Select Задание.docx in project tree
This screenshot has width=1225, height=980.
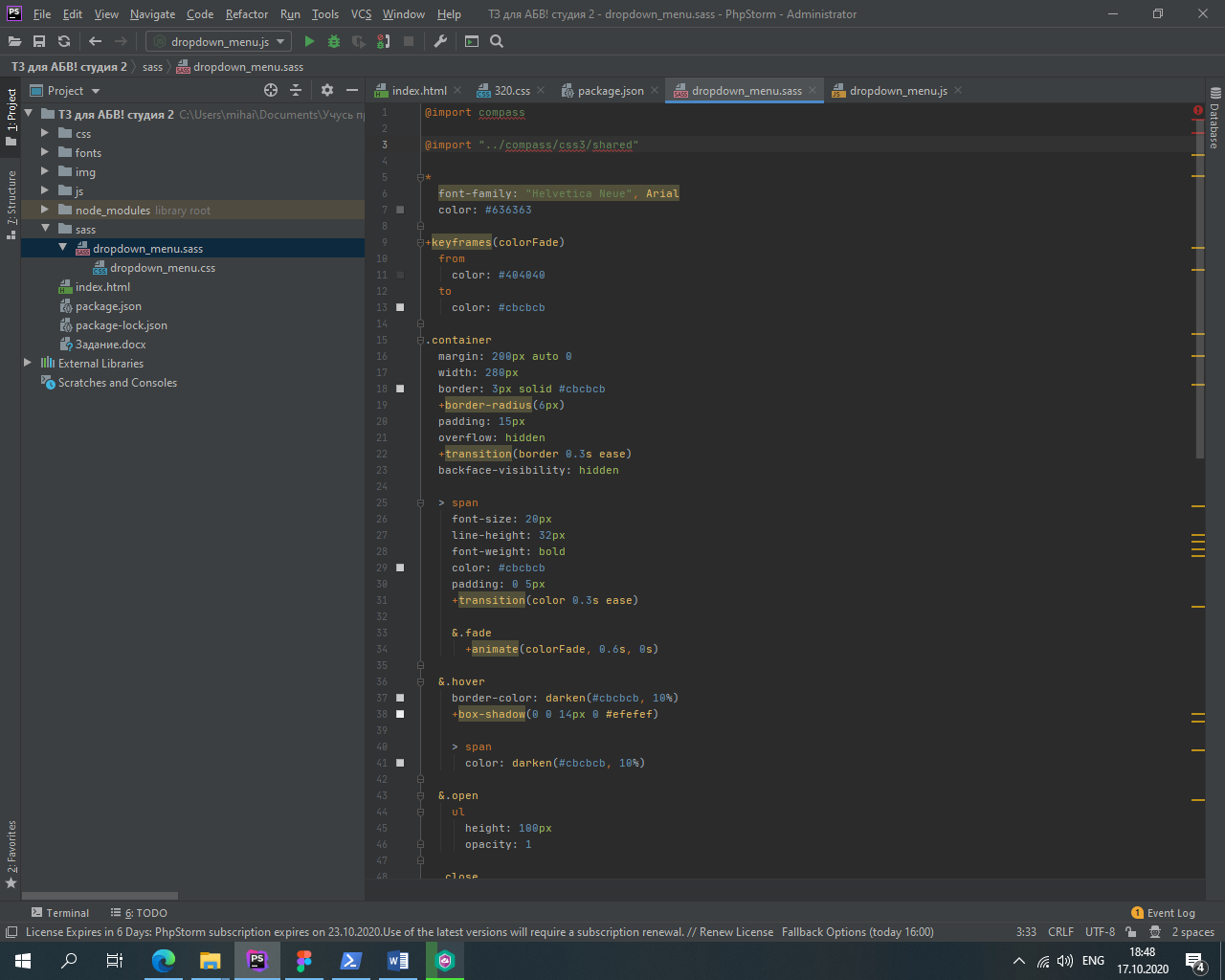pyautogui.click(x=110, y=345)
